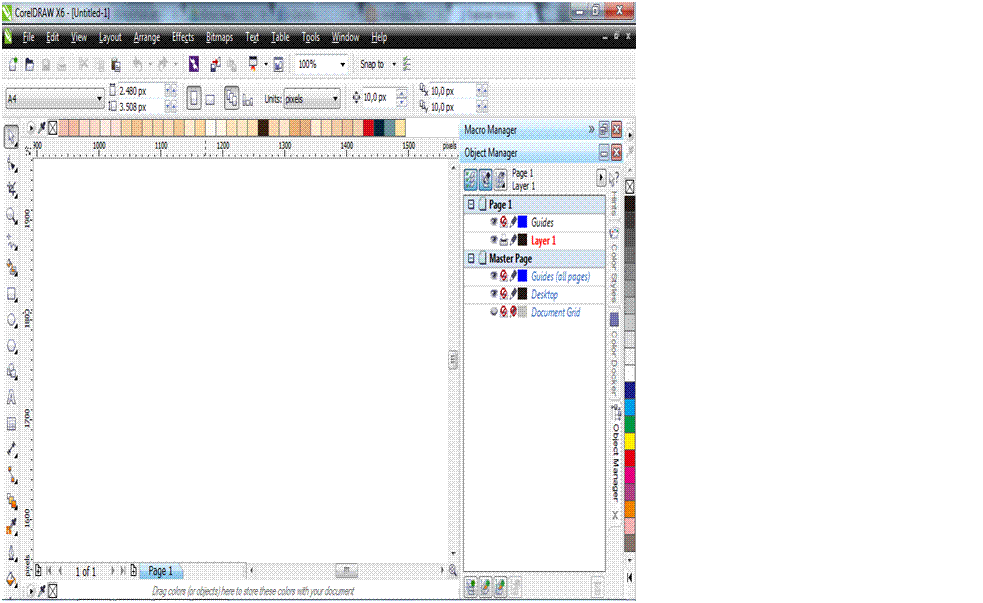The width and height of the screenshot is (983, 603).
Task: Open the A4 page size dropdown
Action: tap(99, 99)
